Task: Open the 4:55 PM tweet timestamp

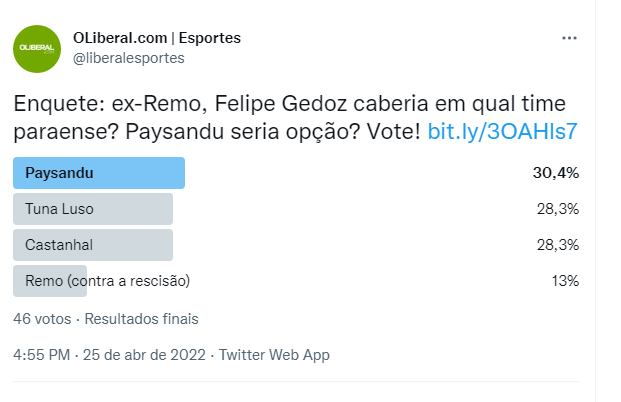Action: coord(41,355)
